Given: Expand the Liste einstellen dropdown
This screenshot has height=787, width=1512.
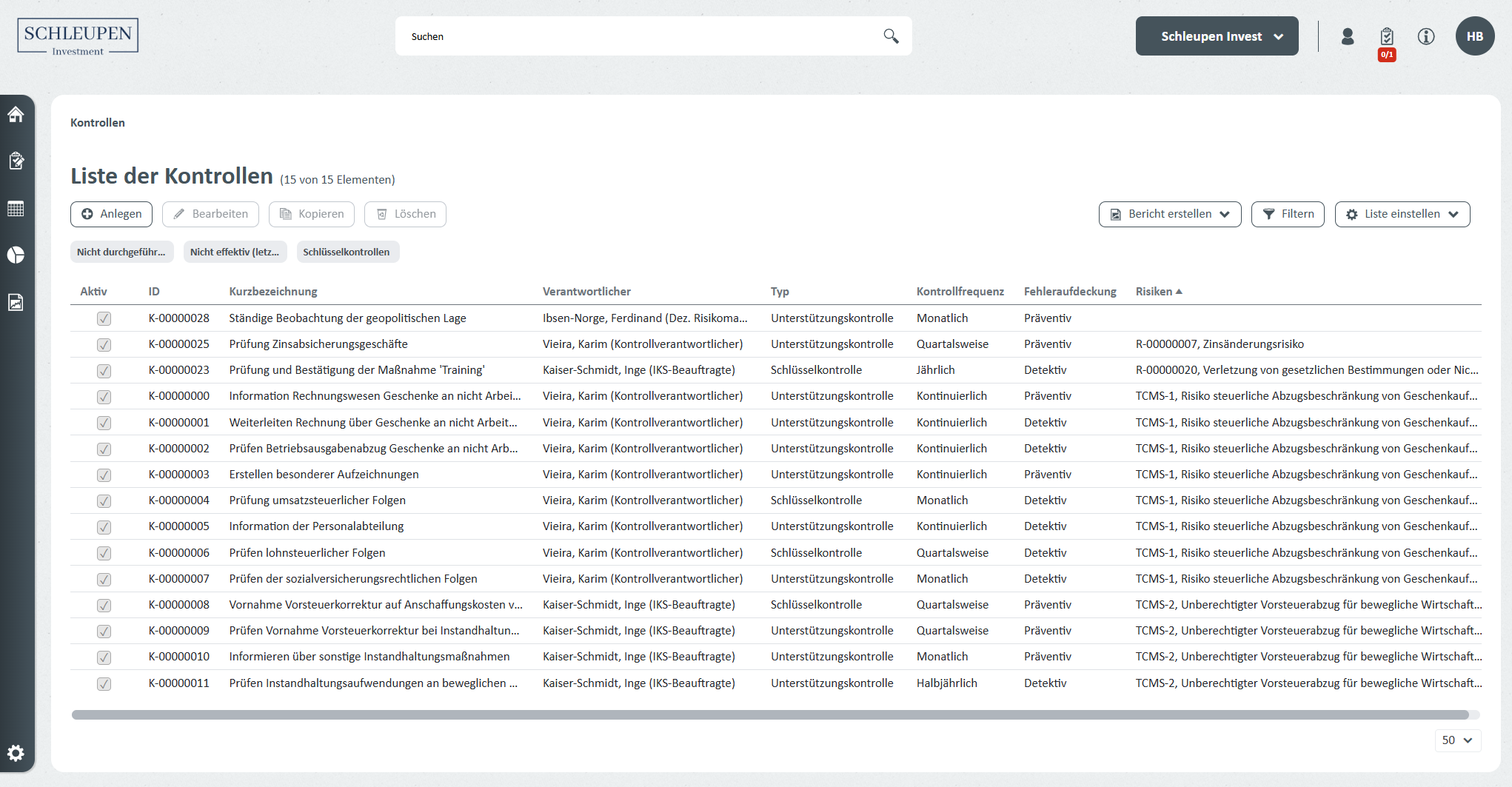Looking at the screenshot, I should click(x=1402, y=214).
